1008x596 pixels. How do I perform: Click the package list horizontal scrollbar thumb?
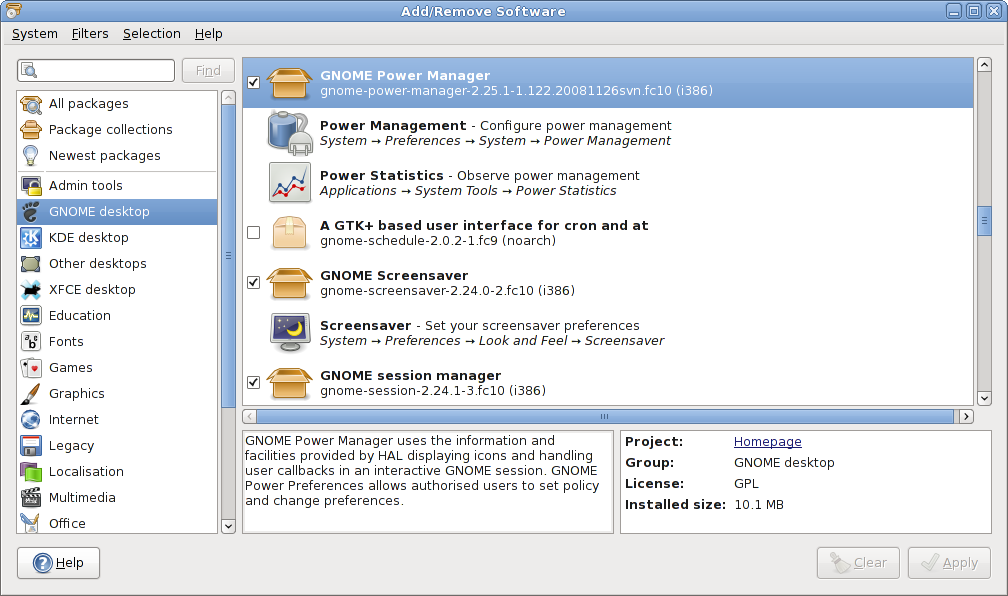tap(604, 417)
